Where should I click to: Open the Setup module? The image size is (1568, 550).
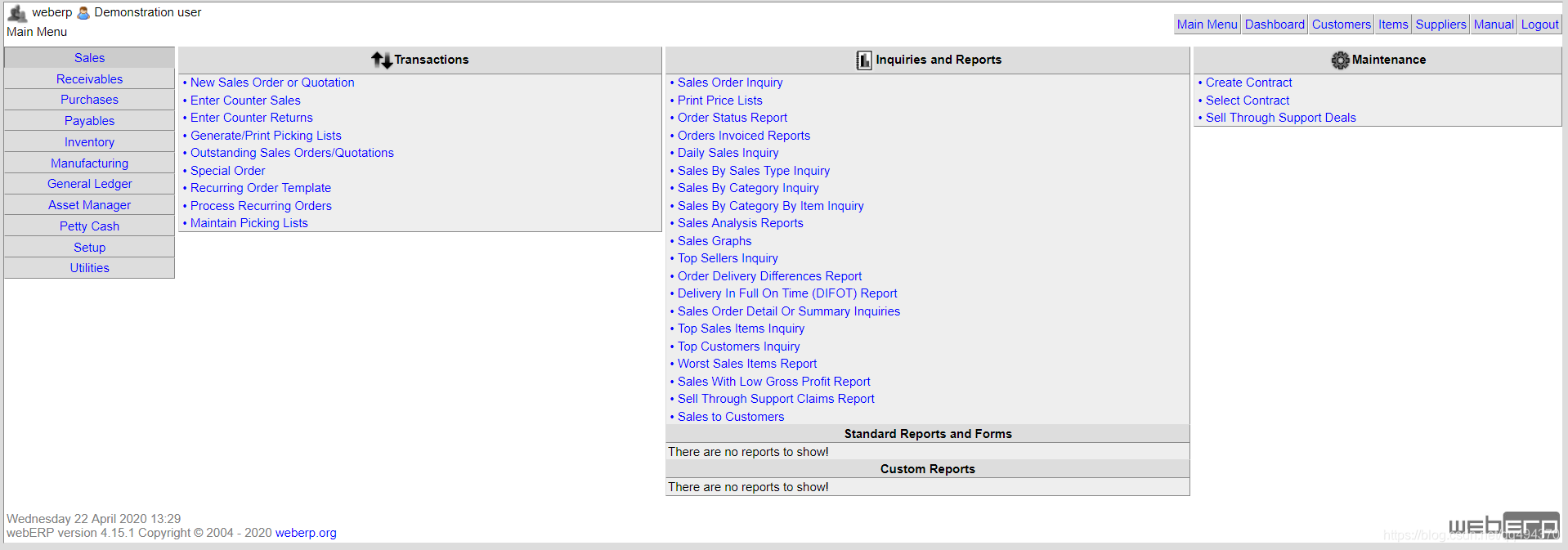coord(89,248)
